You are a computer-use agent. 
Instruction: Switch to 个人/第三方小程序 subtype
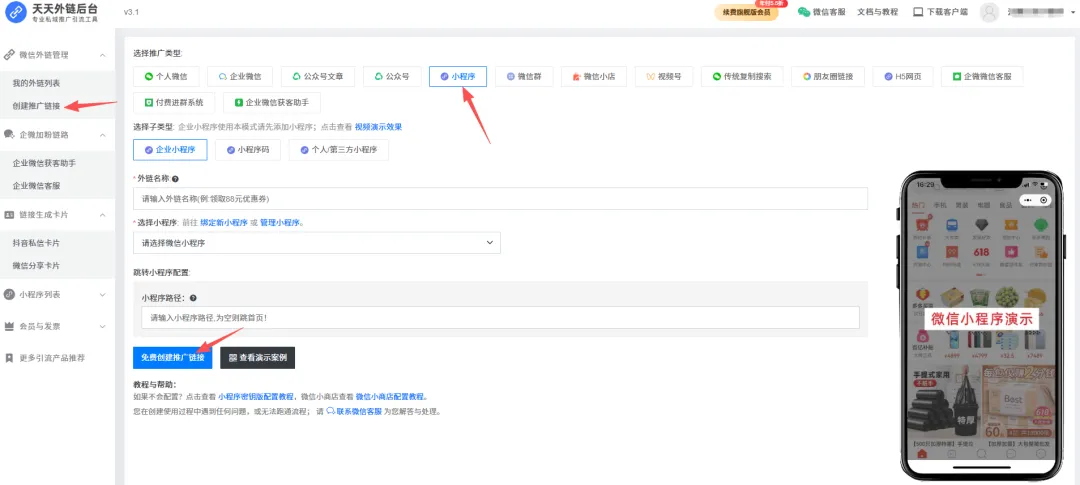pos(339,149)
